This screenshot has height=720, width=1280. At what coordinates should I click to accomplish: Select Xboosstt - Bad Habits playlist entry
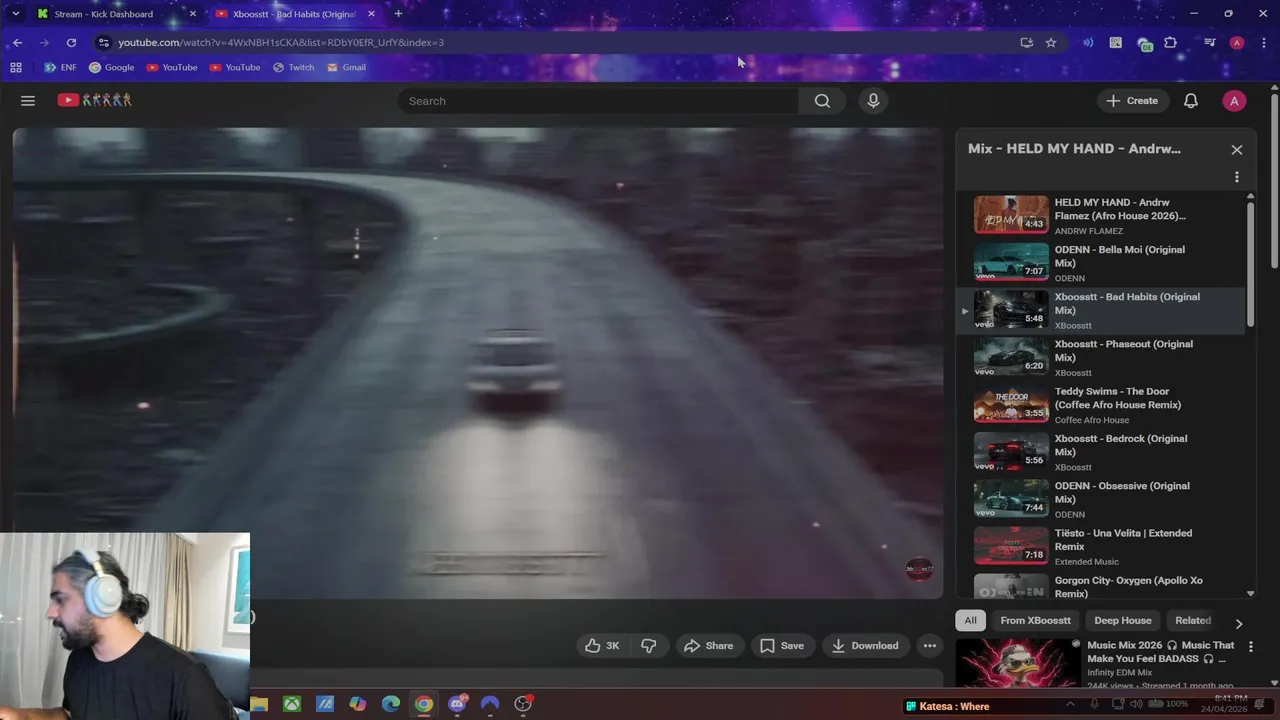pyautogui.click(x=1100, y=310)
